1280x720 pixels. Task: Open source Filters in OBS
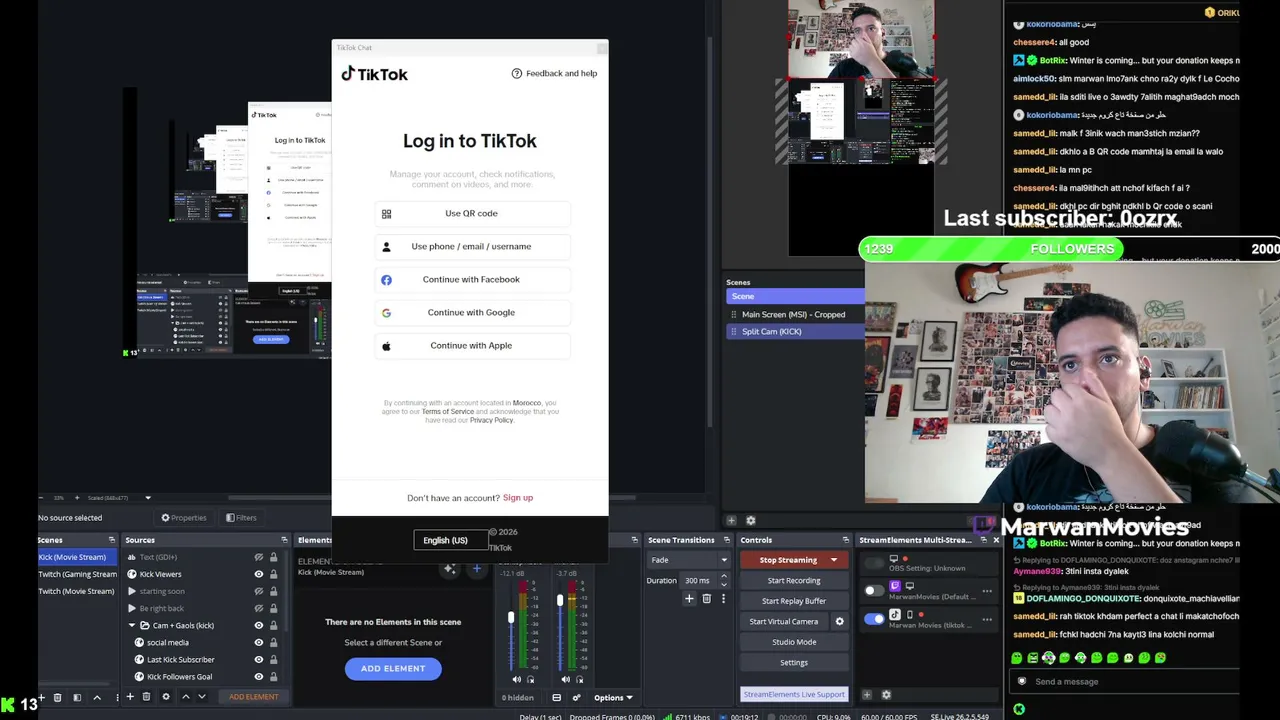click(241, 518)
